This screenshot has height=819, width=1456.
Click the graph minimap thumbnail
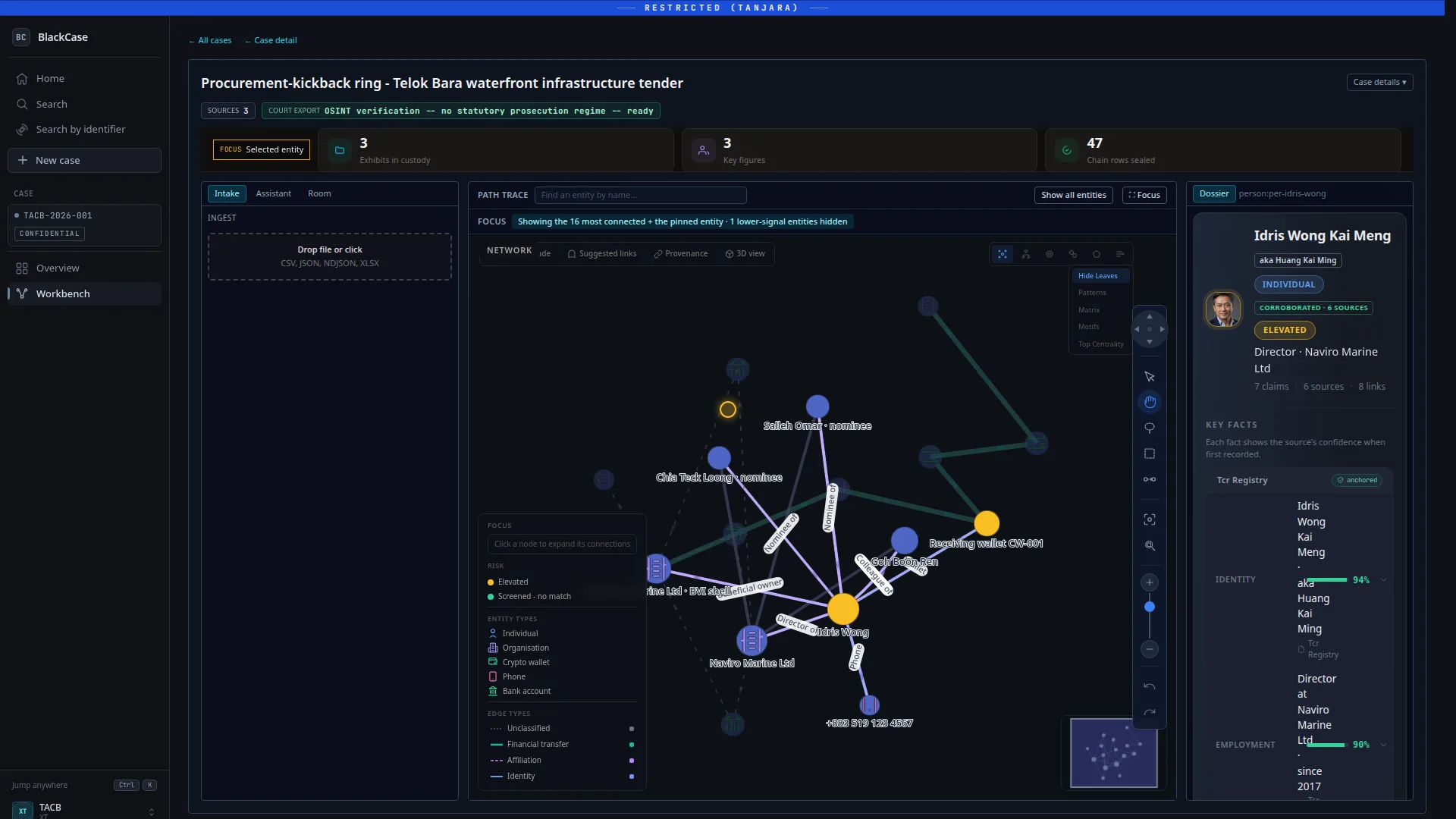point(1113,753)
